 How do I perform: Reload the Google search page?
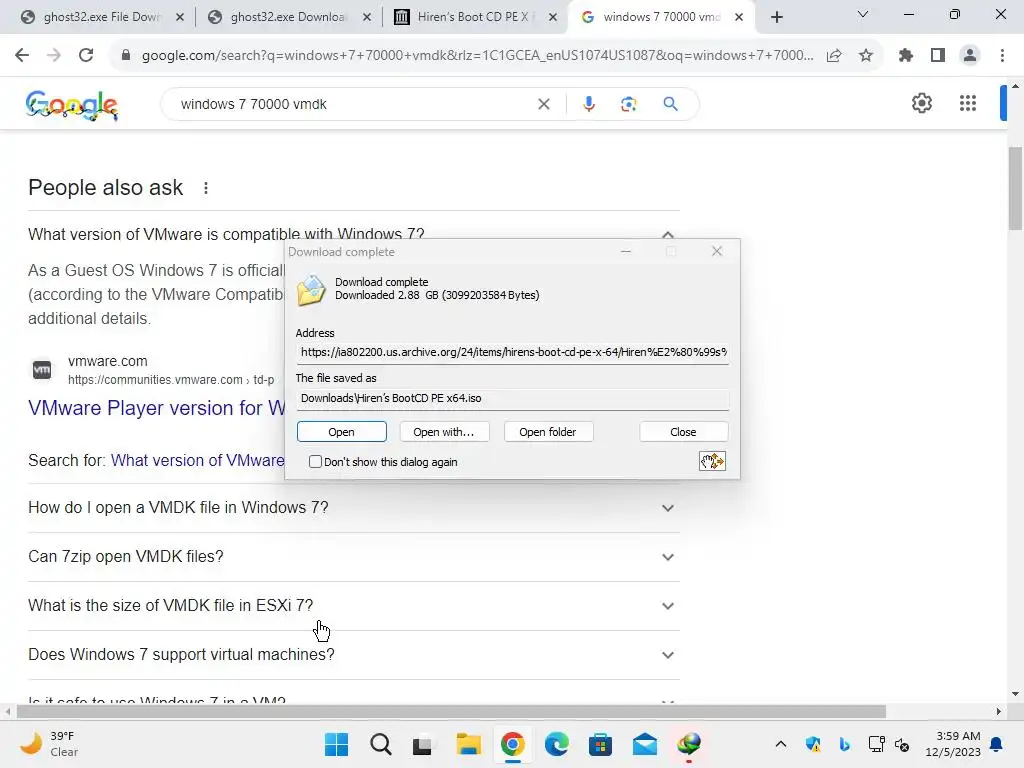(86, 56)
